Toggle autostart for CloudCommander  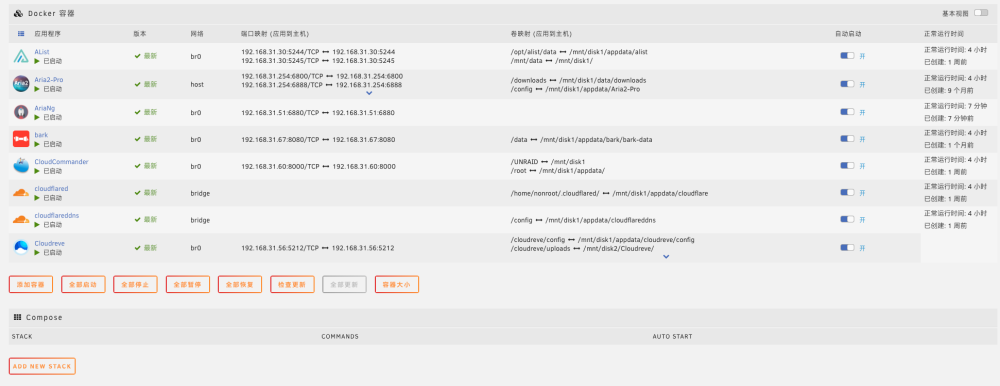tap(847, 165)
